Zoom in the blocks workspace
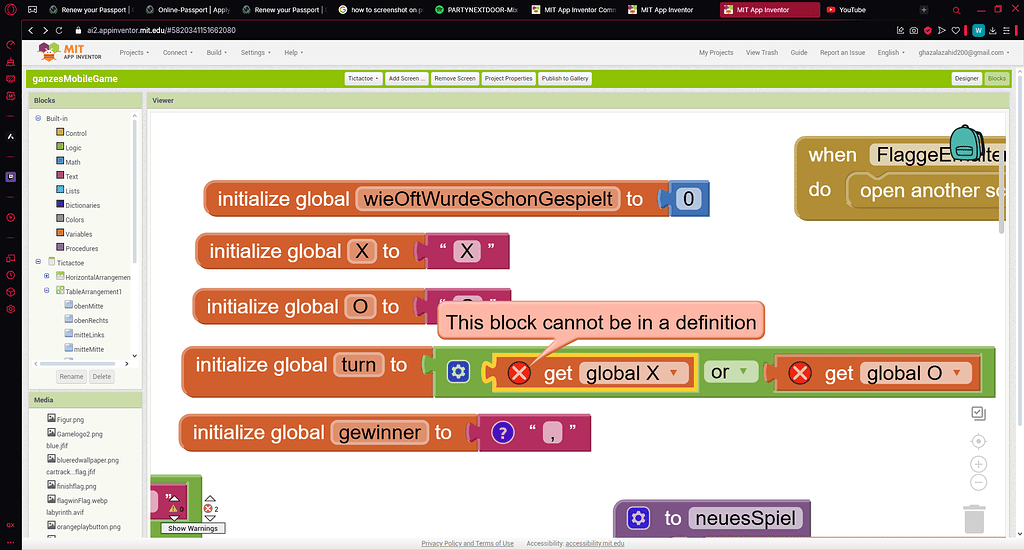 tap(979, 464)
